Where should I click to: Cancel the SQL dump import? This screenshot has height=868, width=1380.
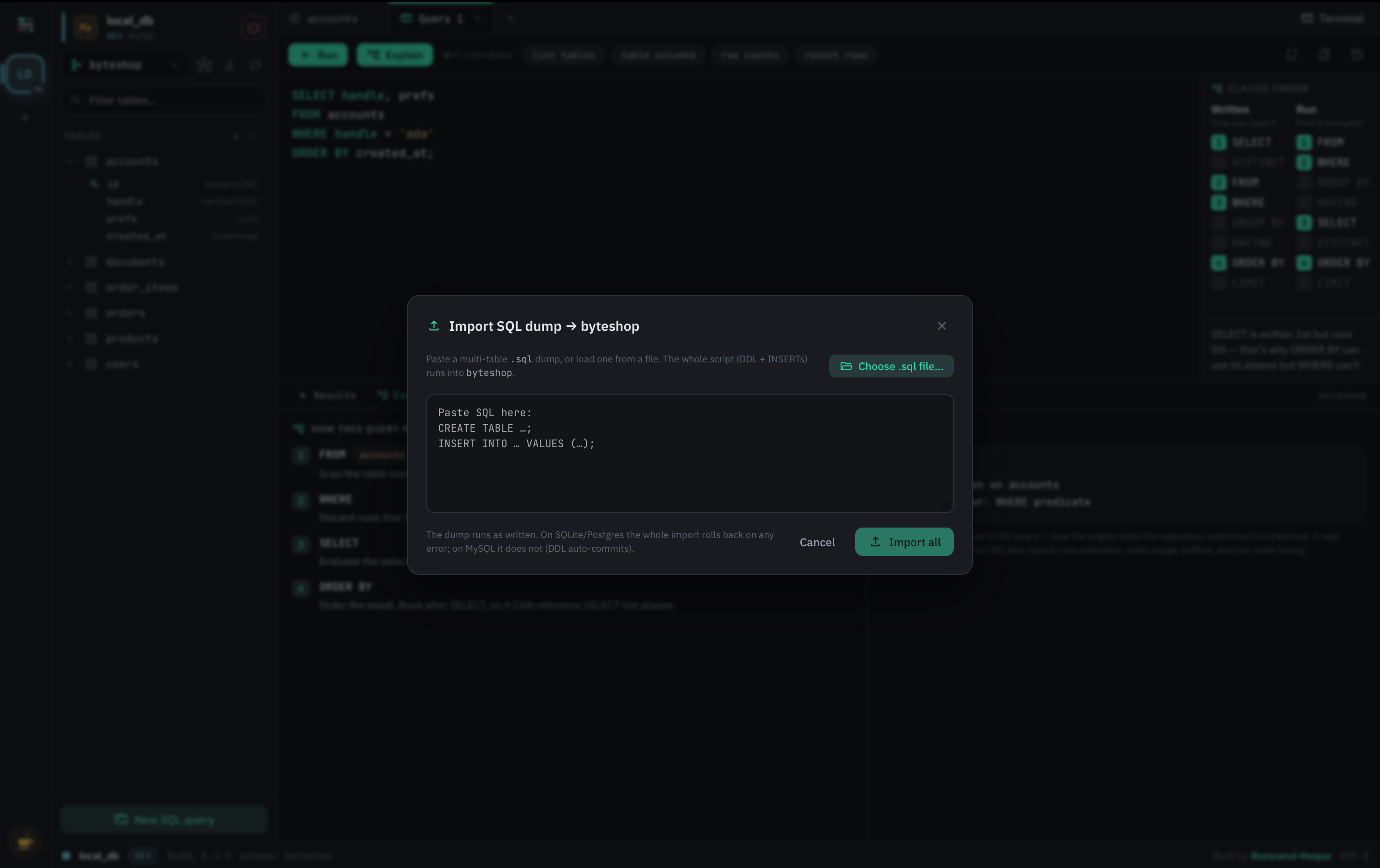(x=817, y=542)
